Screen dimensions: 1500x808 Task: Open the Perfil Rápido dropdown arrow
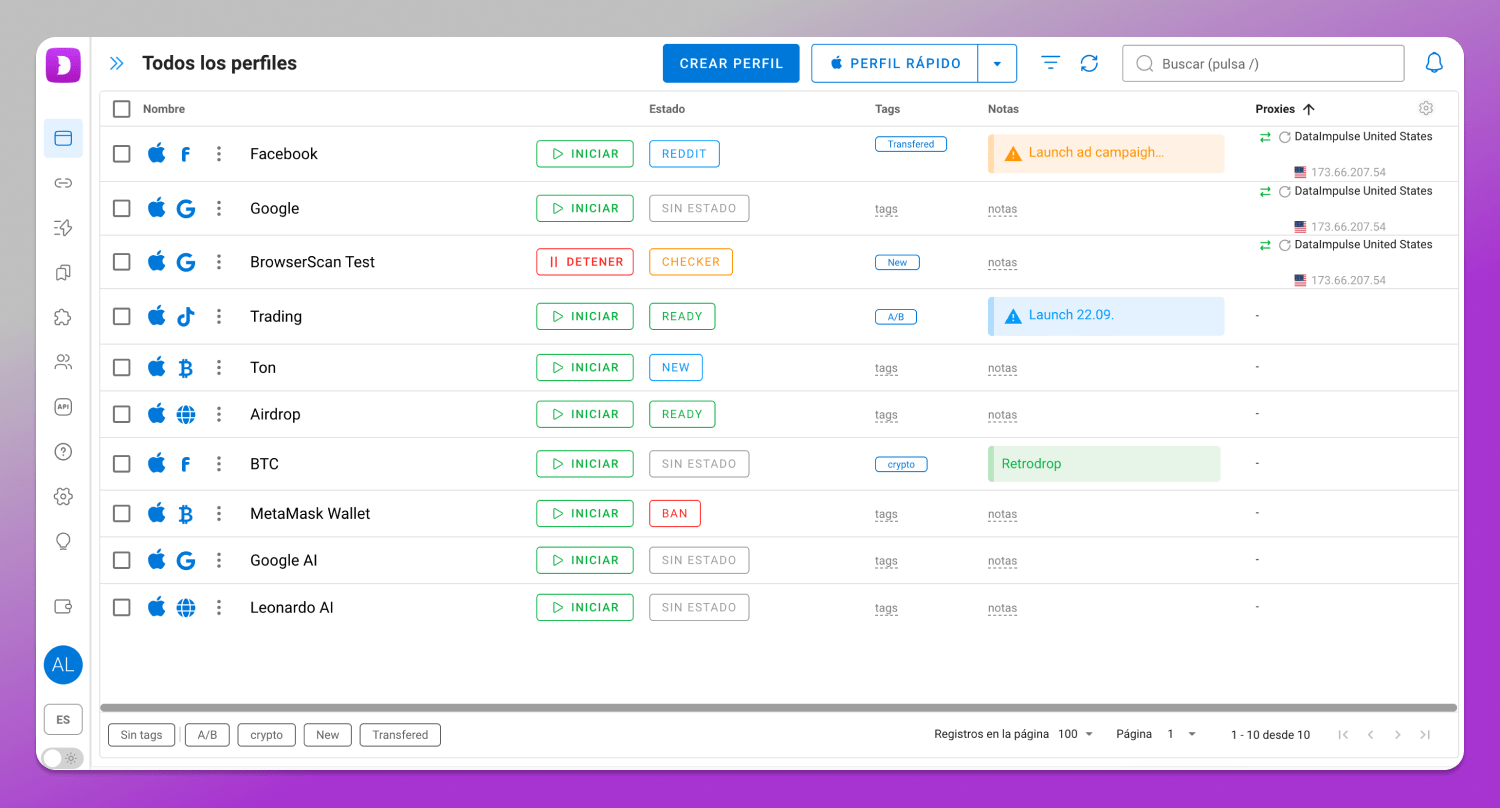tap(997, 63)
